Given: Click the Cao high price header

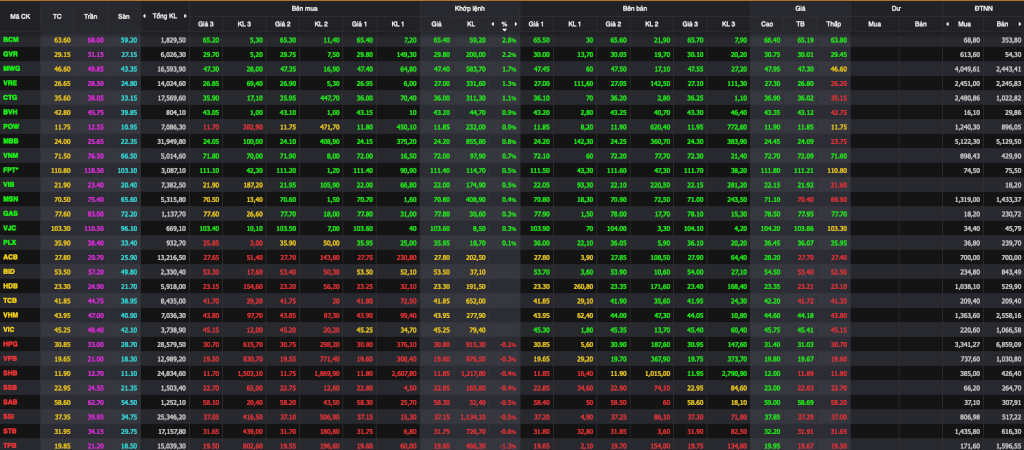Looking at the screenshot, I should pyautogui.click(x=767, y=24).
